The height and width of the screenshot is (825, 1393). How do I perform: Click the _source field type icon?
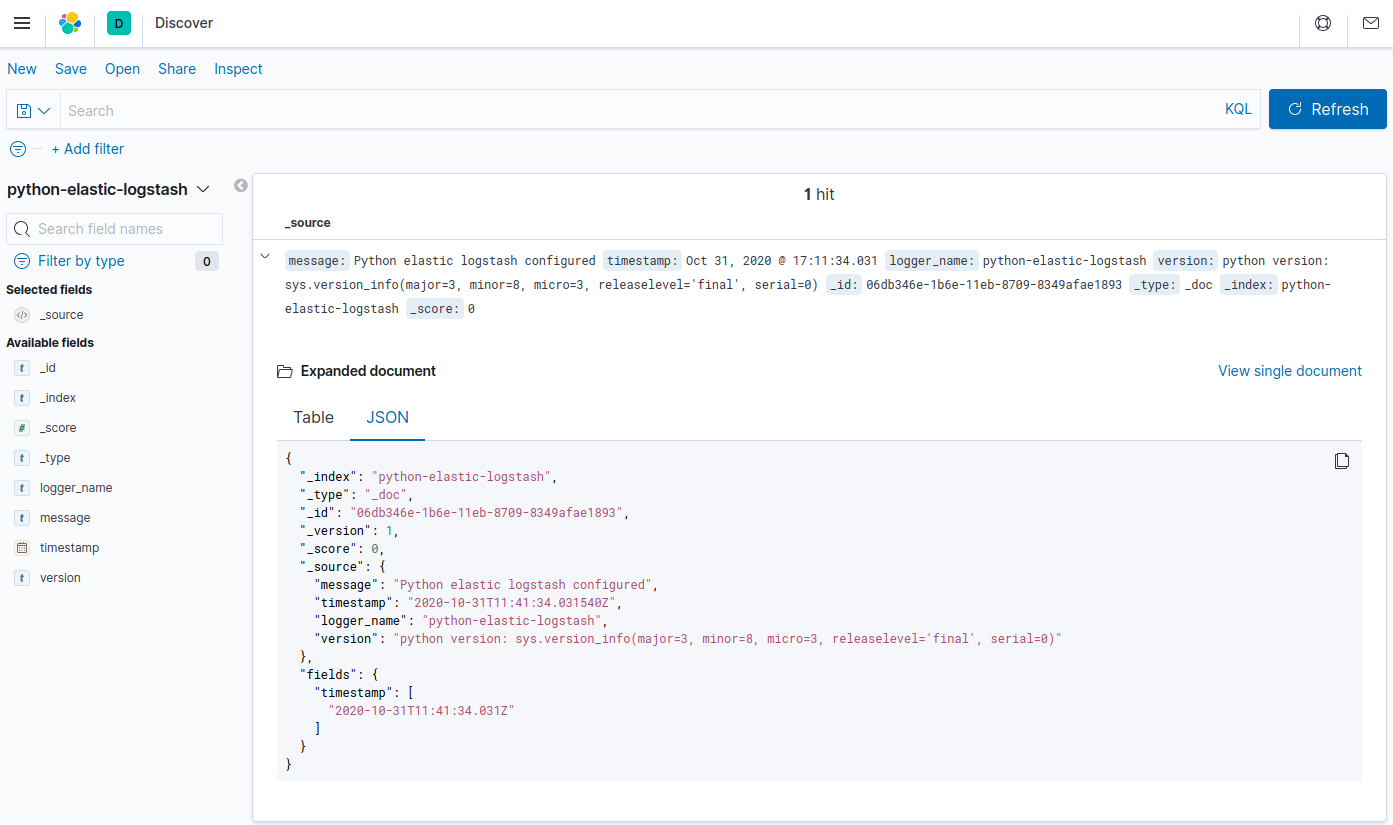pyautogui.click(x=22, y=315)
